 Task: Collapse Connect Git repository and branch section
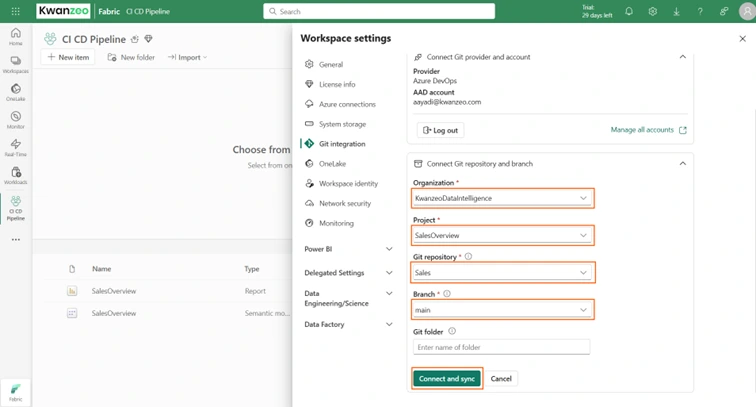point(683,163)
